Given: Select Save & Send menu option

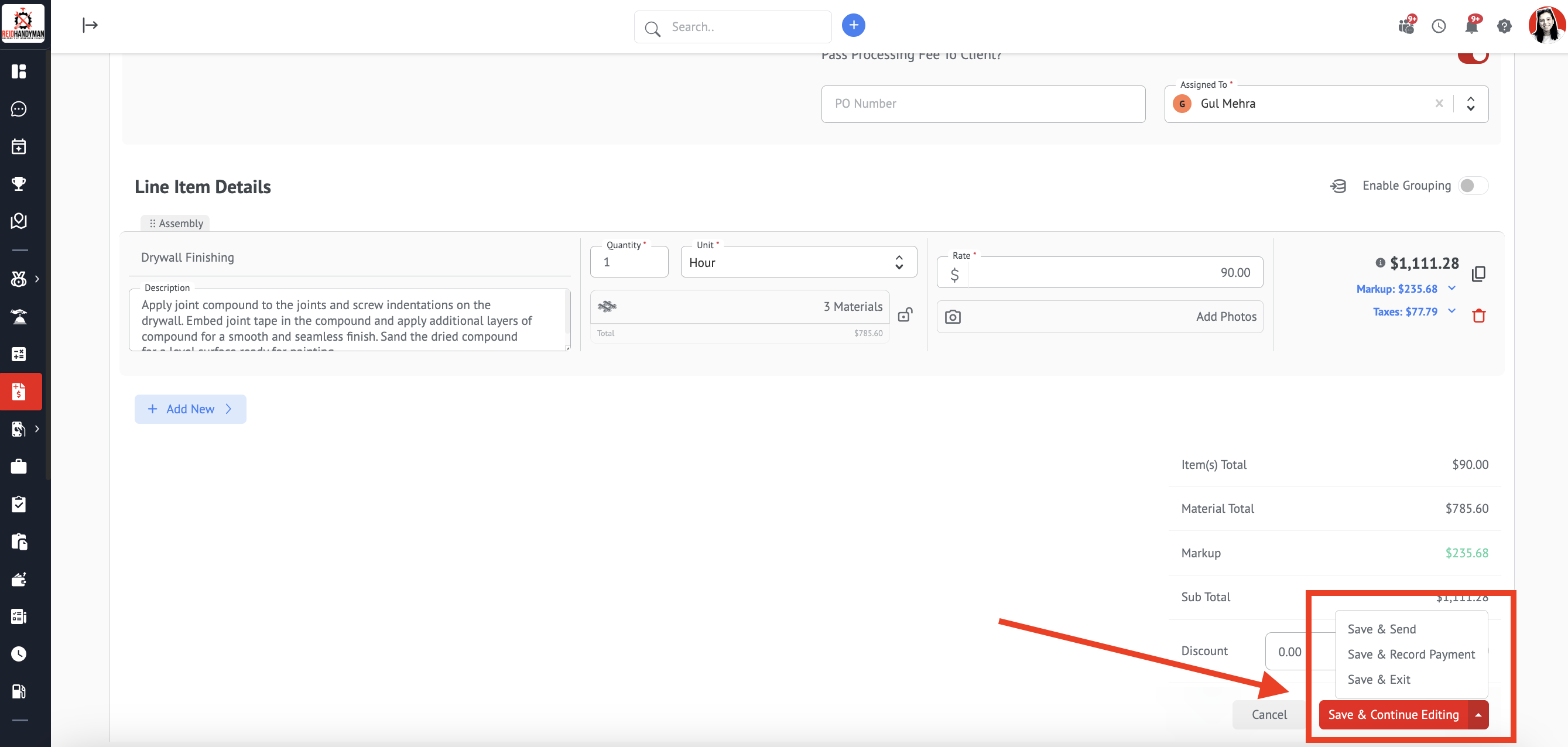Looking at the screenshot, I should [1381, 629].
